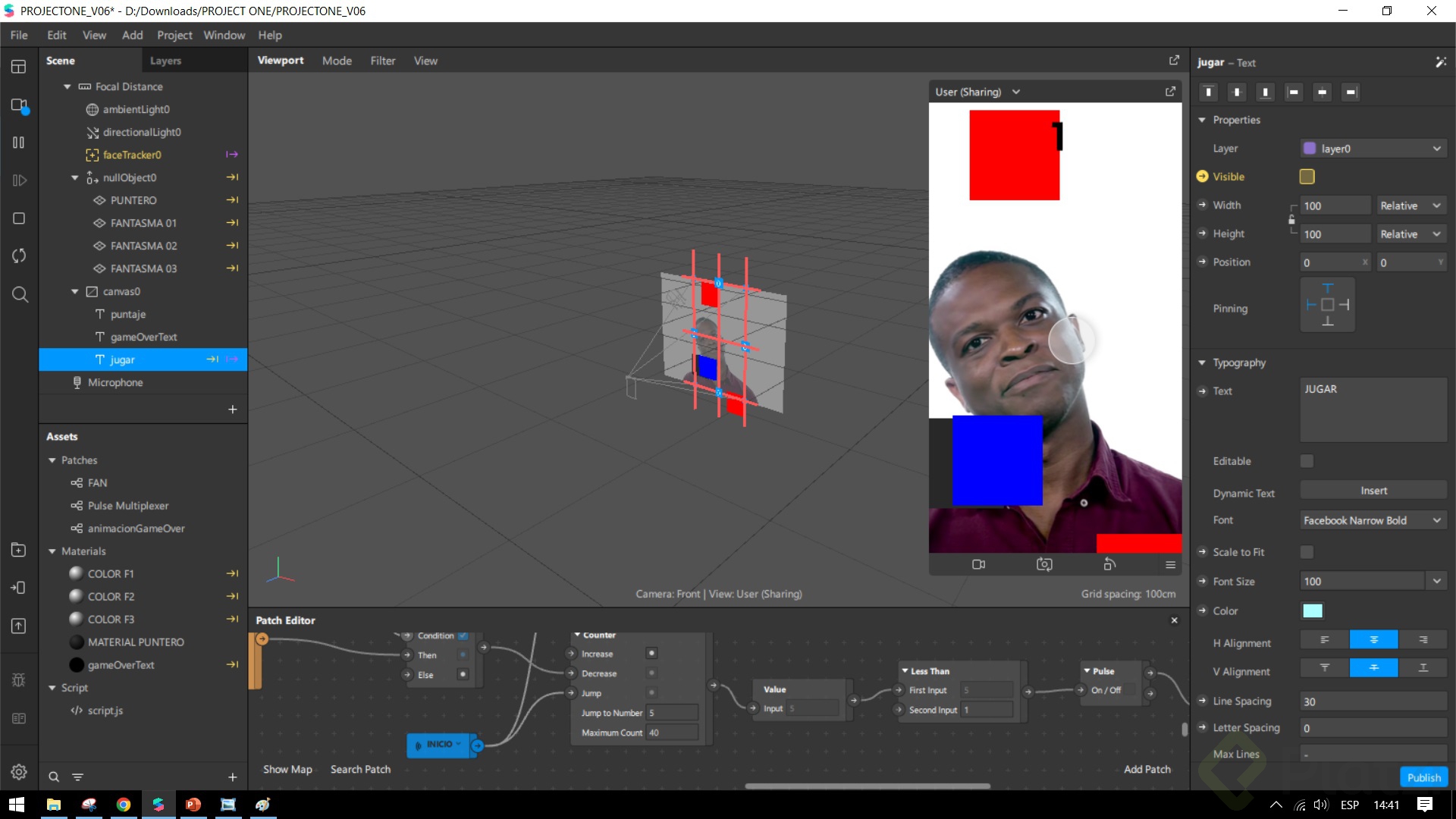
Task: Collapse the canvas0 tree item
Action: pos(75,291)
